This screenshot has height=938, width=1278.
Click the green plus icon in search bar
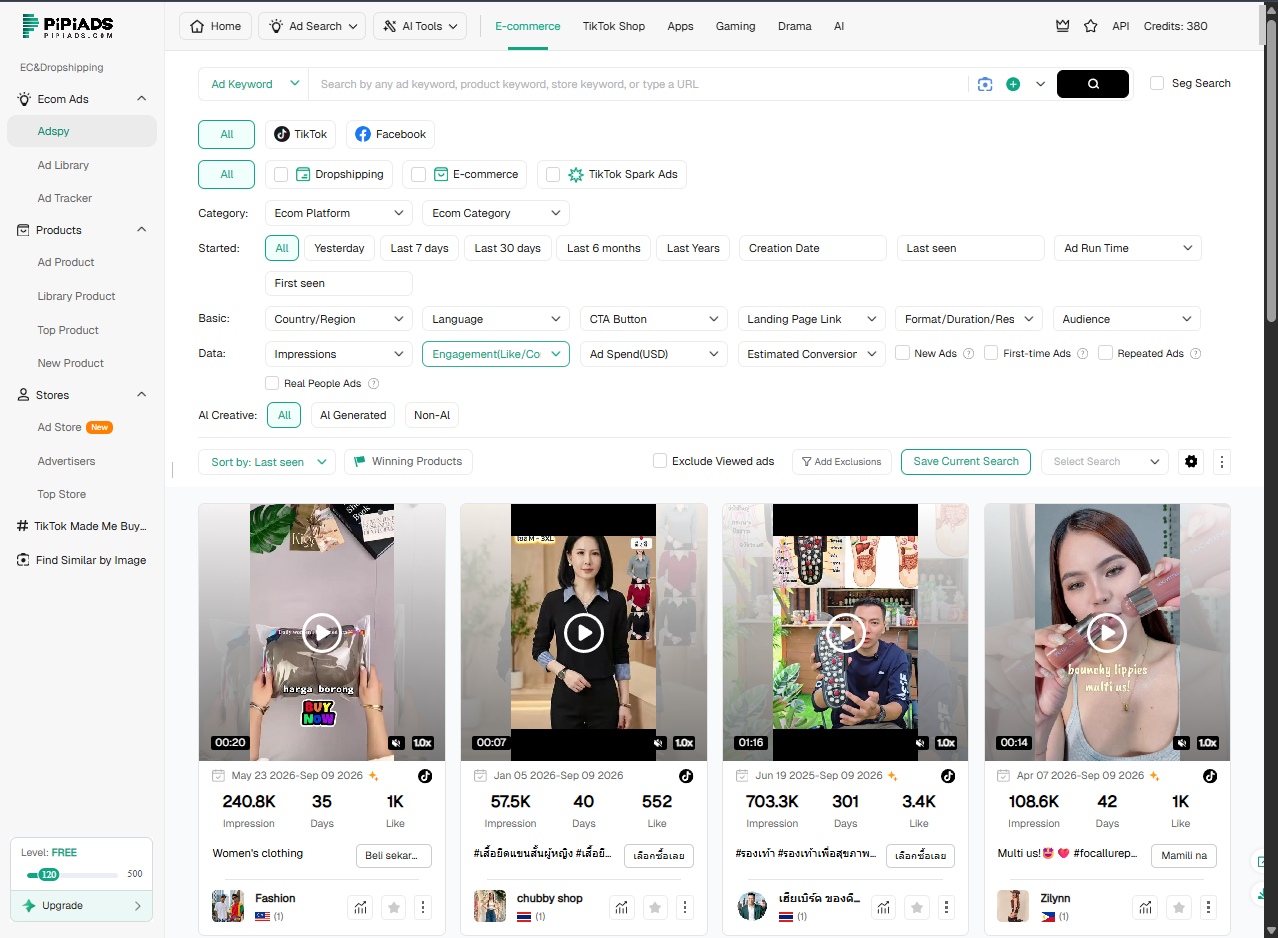[x=1013, y=84]
